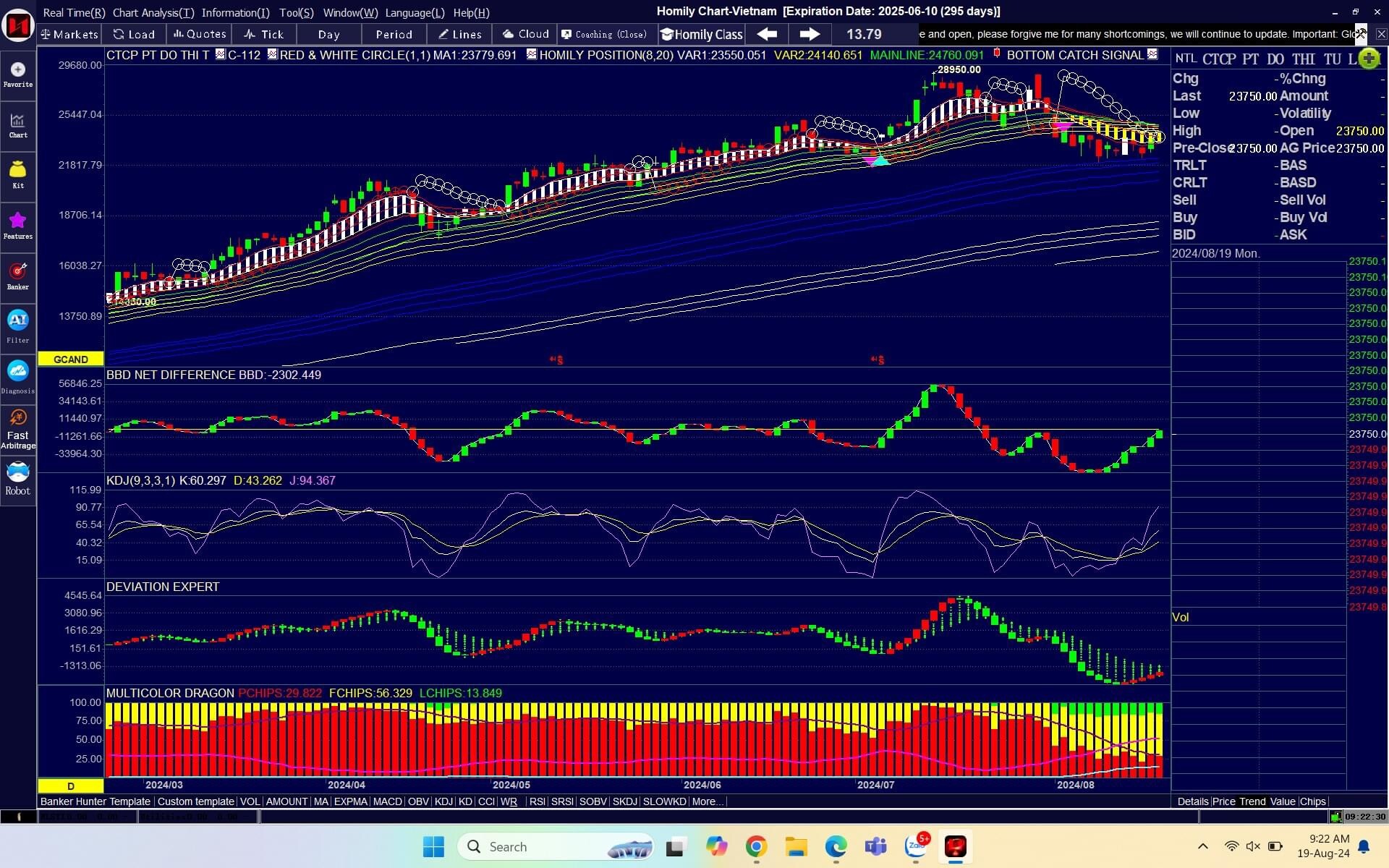Click the yellow GCAND label

click(71, 359)
